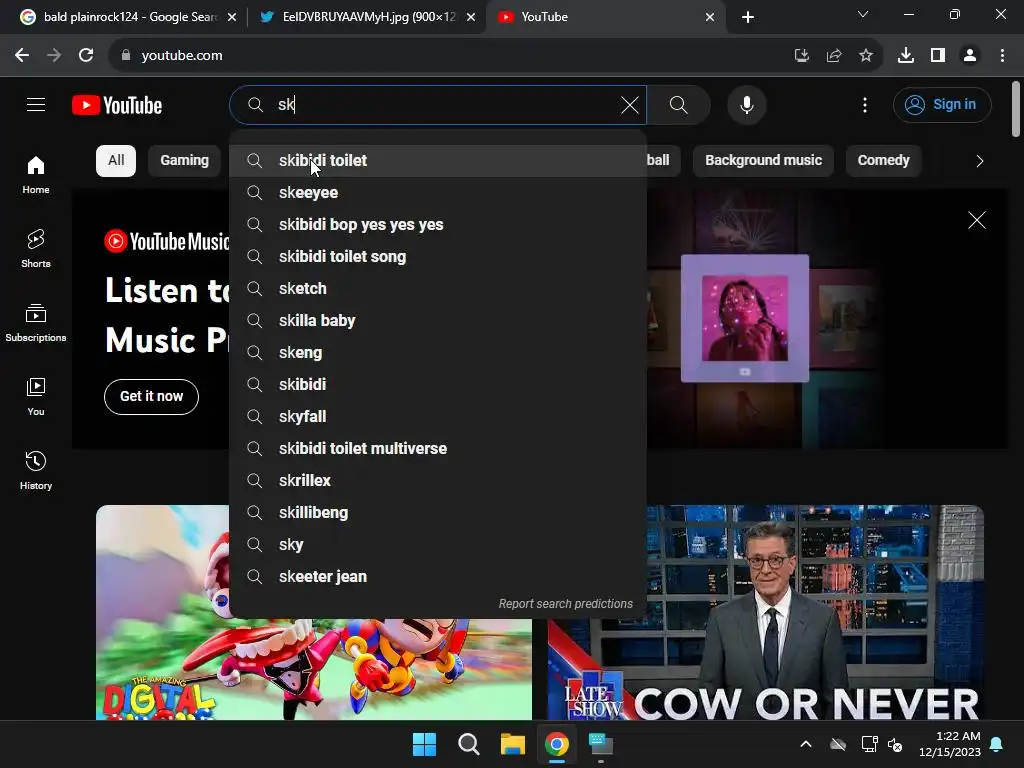Choose suggestion 'skrillex'

438,481
